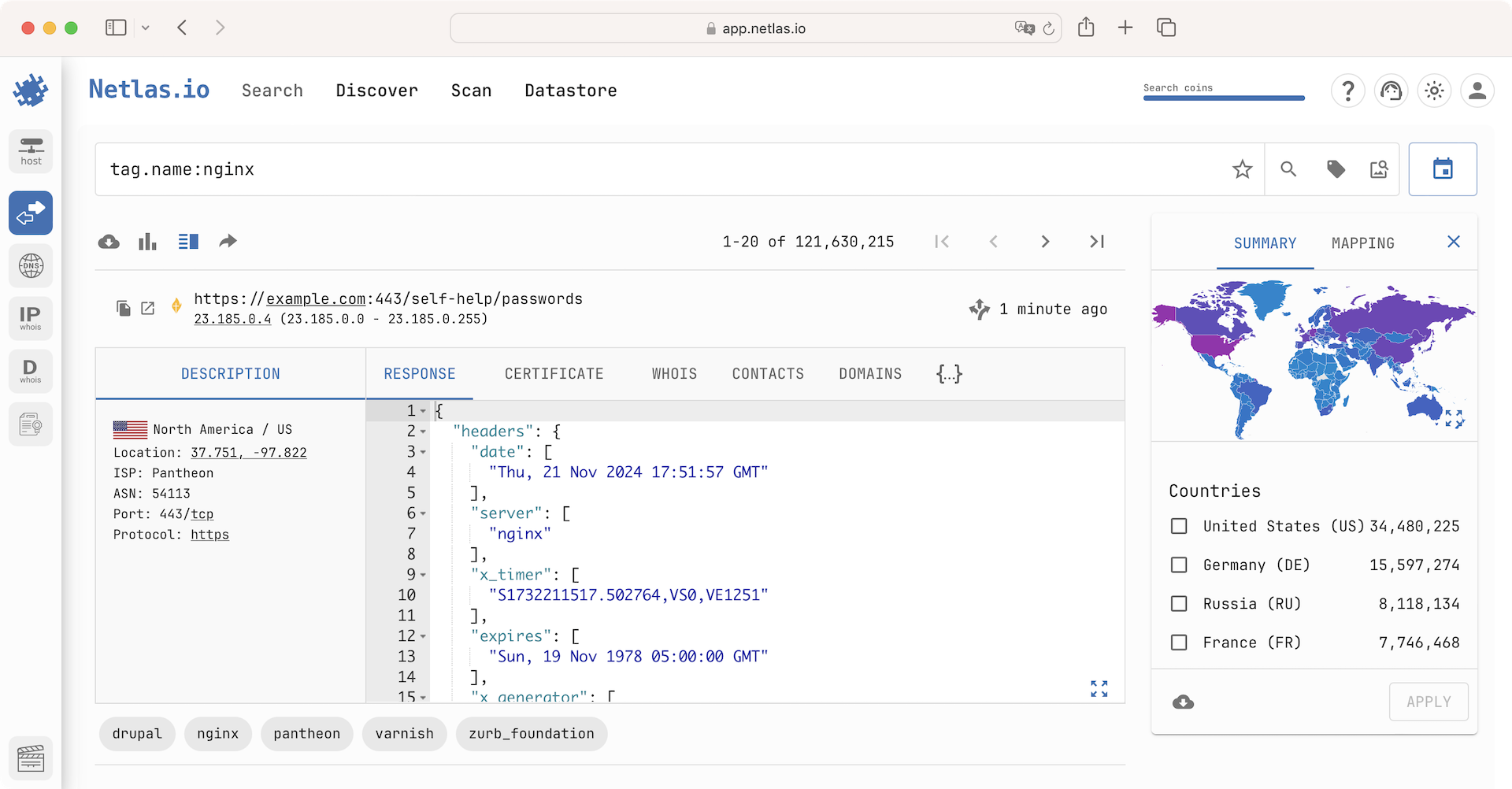
Task: Open the MAPPING tab in summary panel
Action: click(x=1362, y=243)
